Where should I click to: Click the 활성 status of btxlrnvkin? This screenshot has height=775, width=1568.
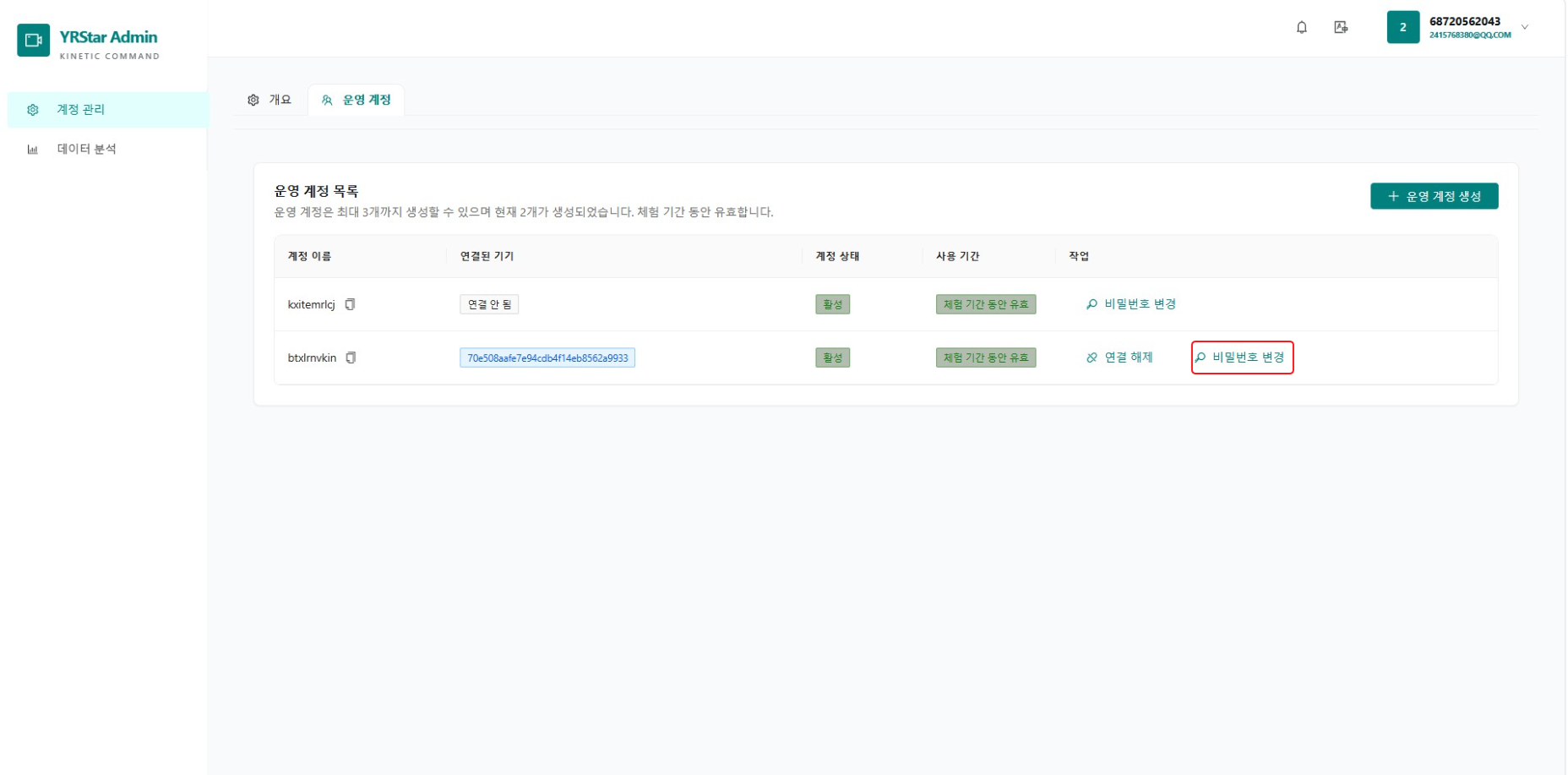point(832,357)
